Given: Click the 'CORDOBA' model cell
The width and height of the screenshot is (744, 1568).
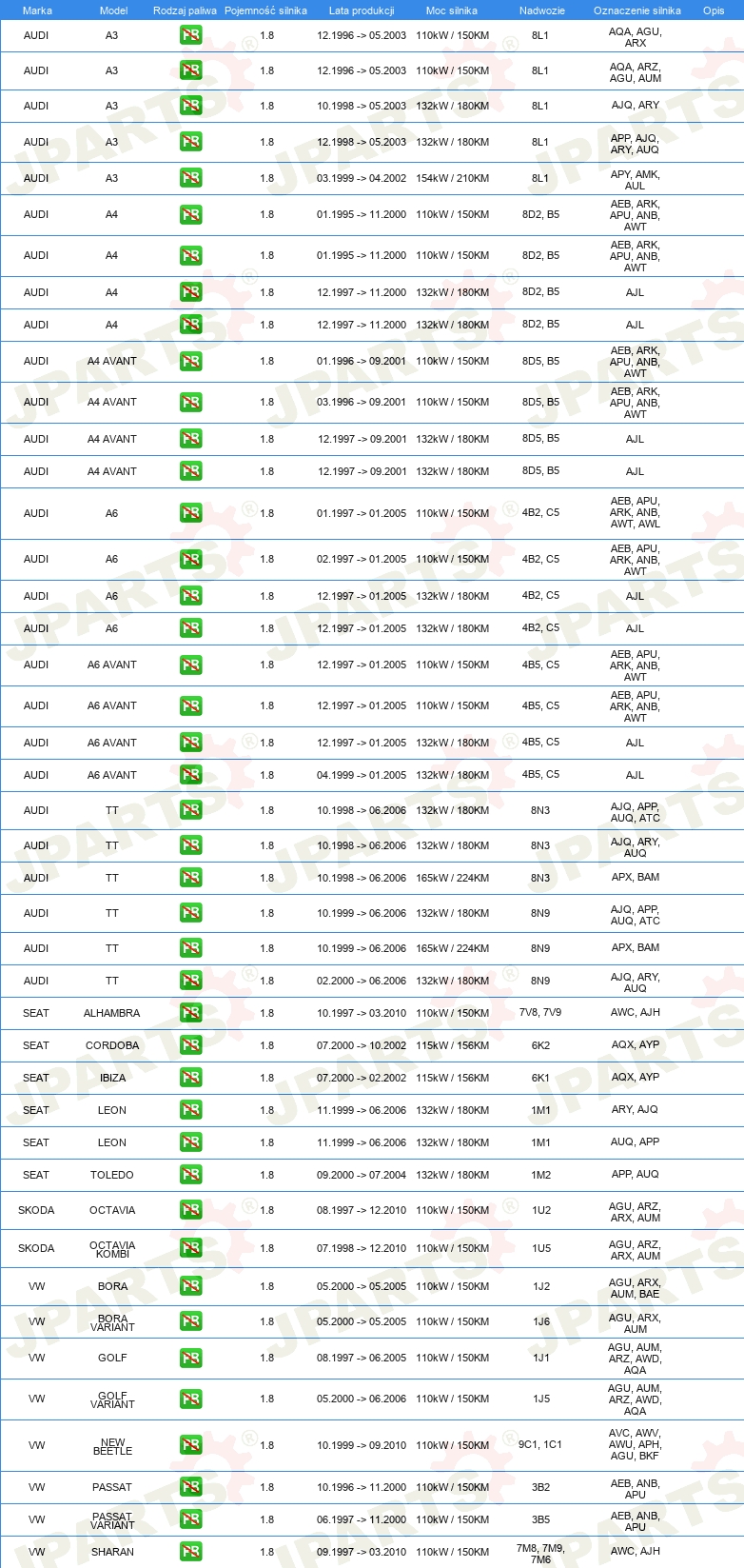Looking at the screenshot, I should click(112, 1045).
